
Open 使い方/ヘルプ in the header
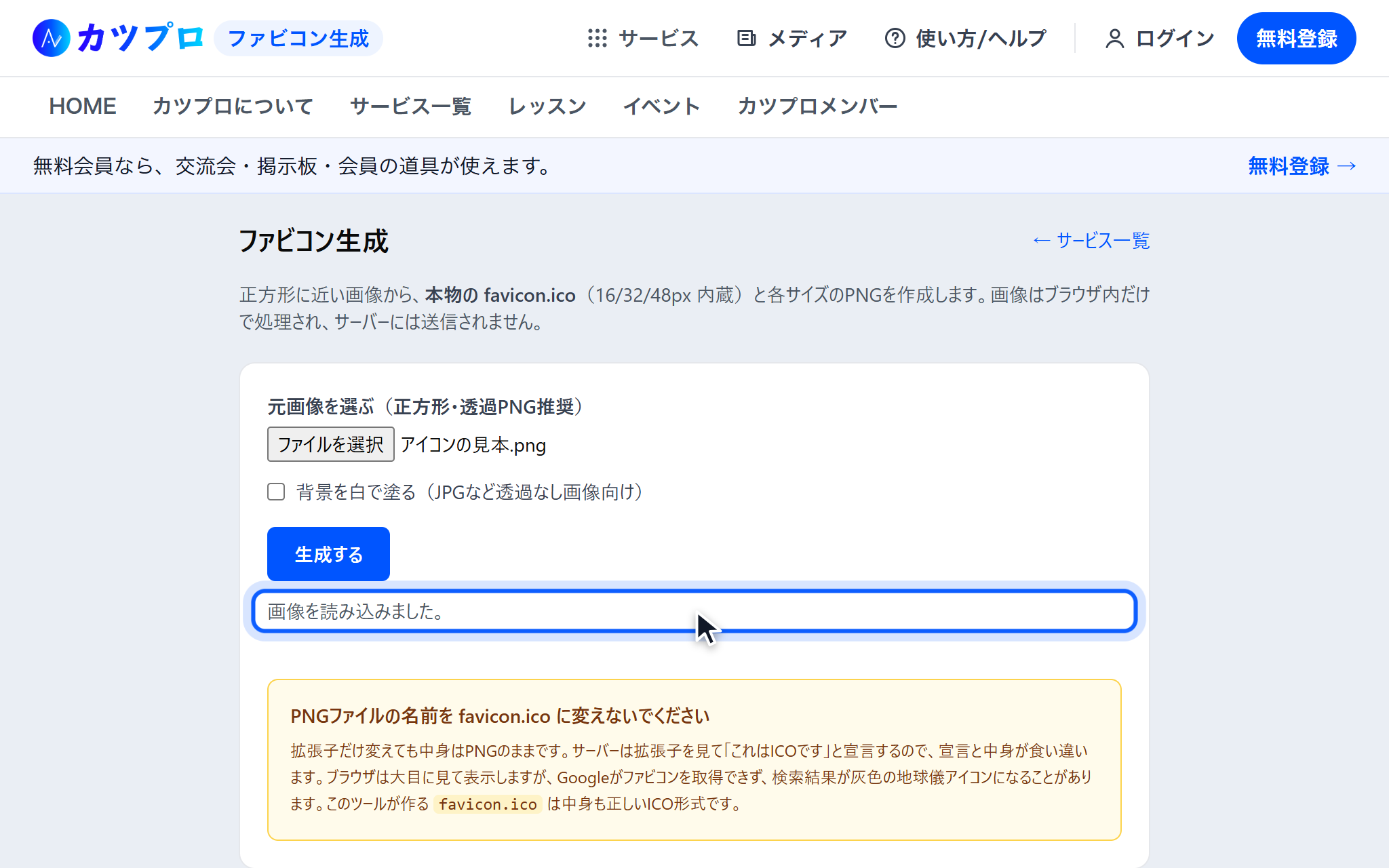click(x=966, y=38)
